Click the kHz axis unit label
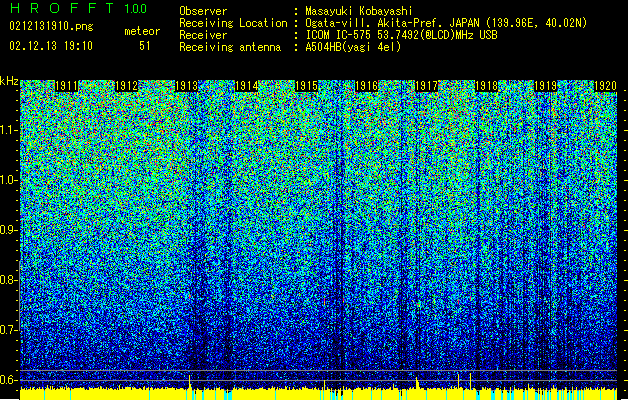The height and width of the screenshot is (400, 629). [x=9, y=81]
